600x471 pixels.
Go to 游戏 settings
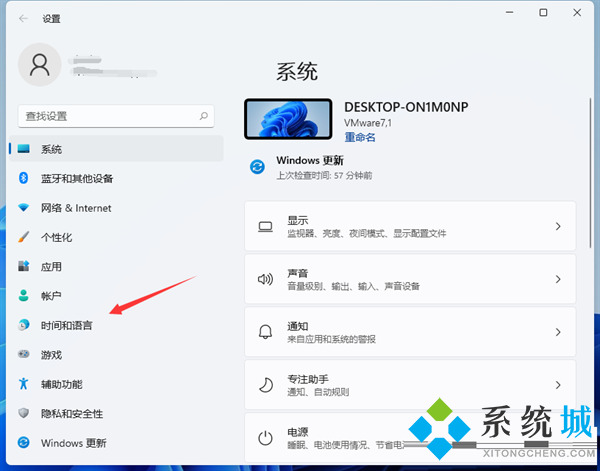[x=116, y=354]
